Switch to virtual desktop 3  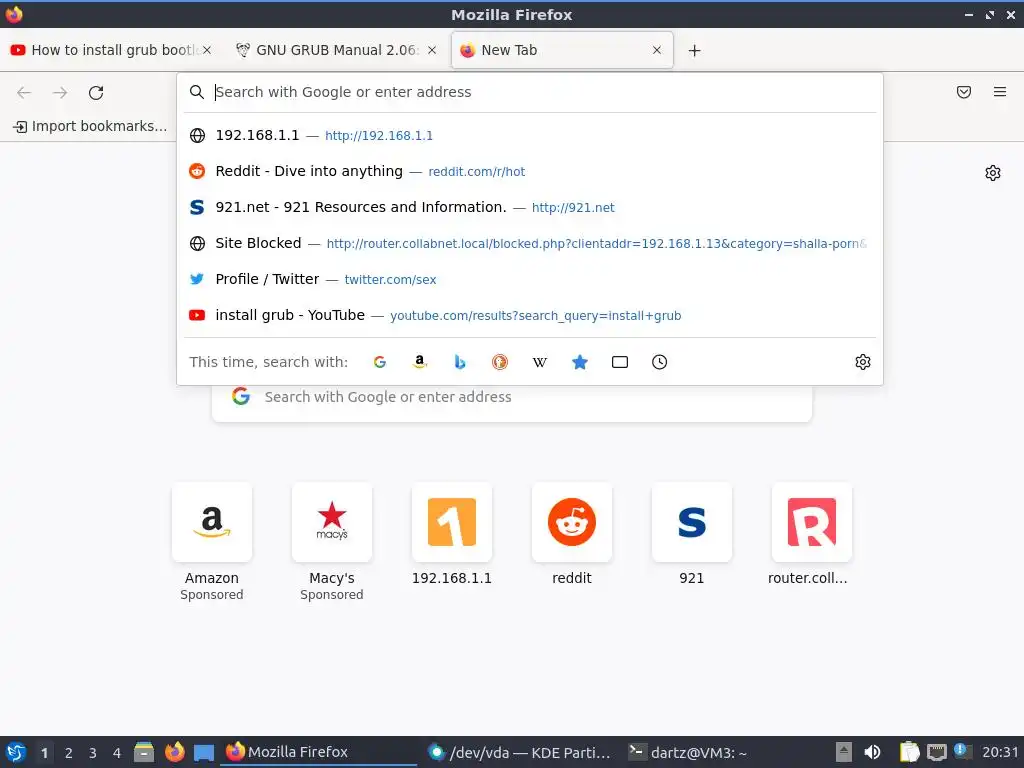pos(93,753)
